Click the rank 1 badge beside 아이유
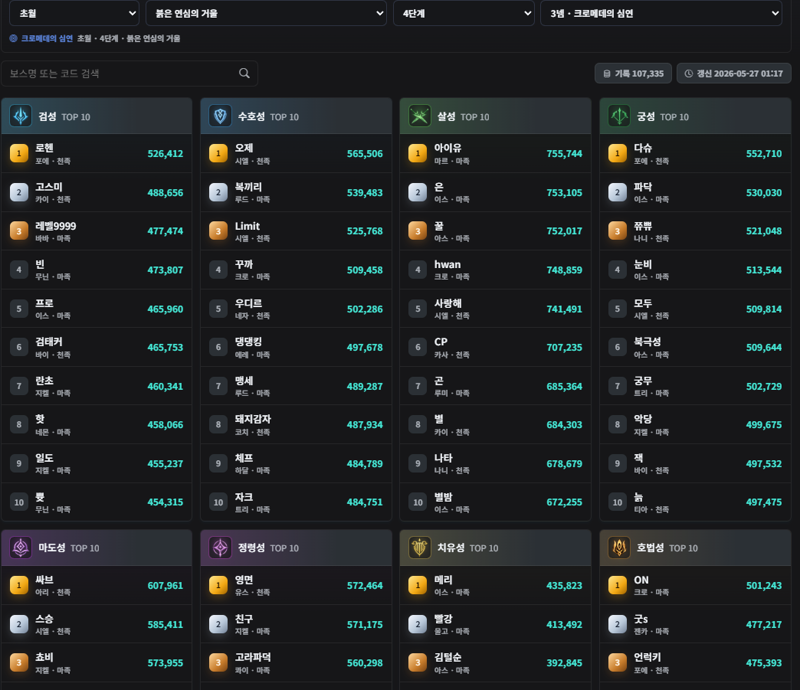This screenshot has width=800, height=690. point(418,153)
